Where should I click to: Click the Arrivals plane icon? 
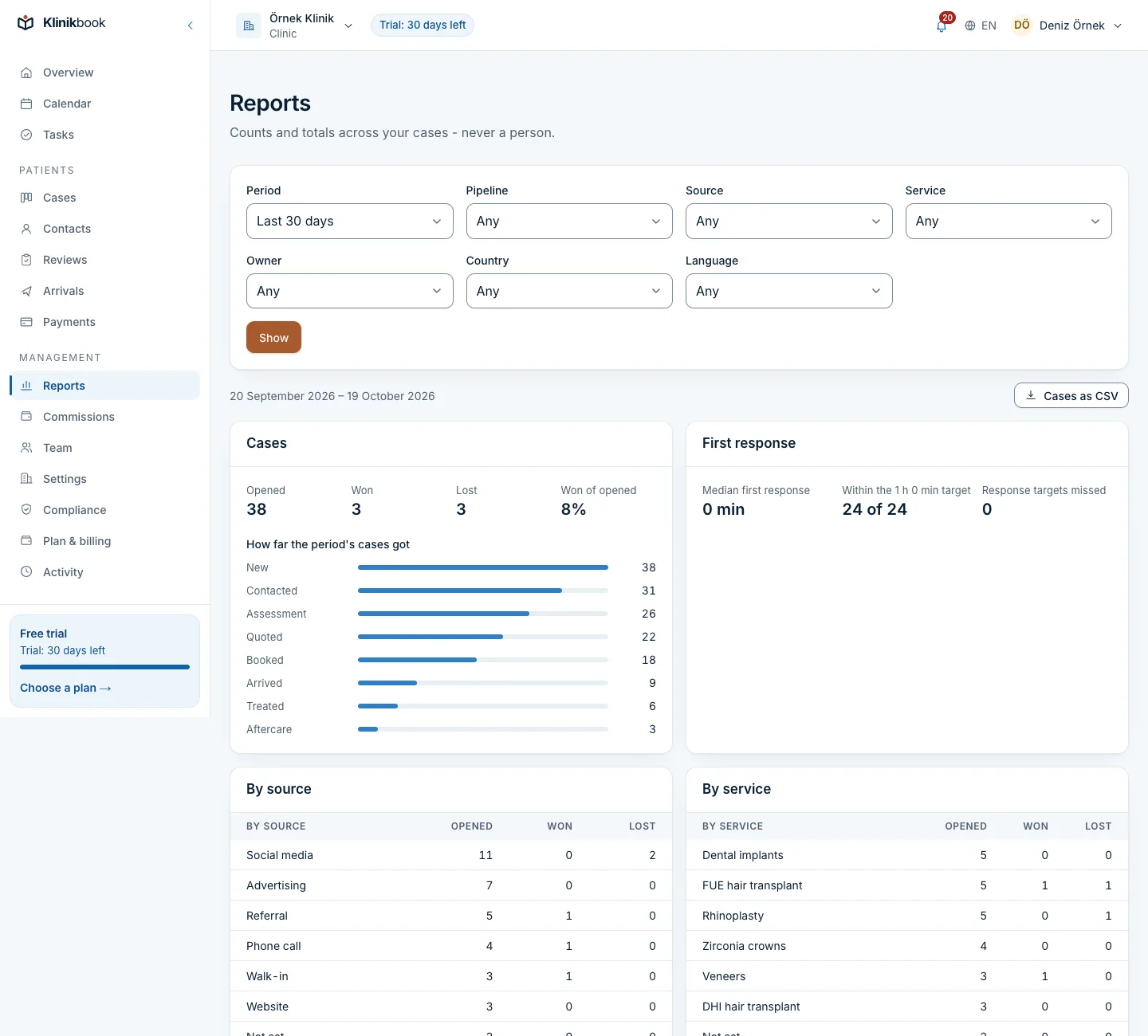coord(26,291)
